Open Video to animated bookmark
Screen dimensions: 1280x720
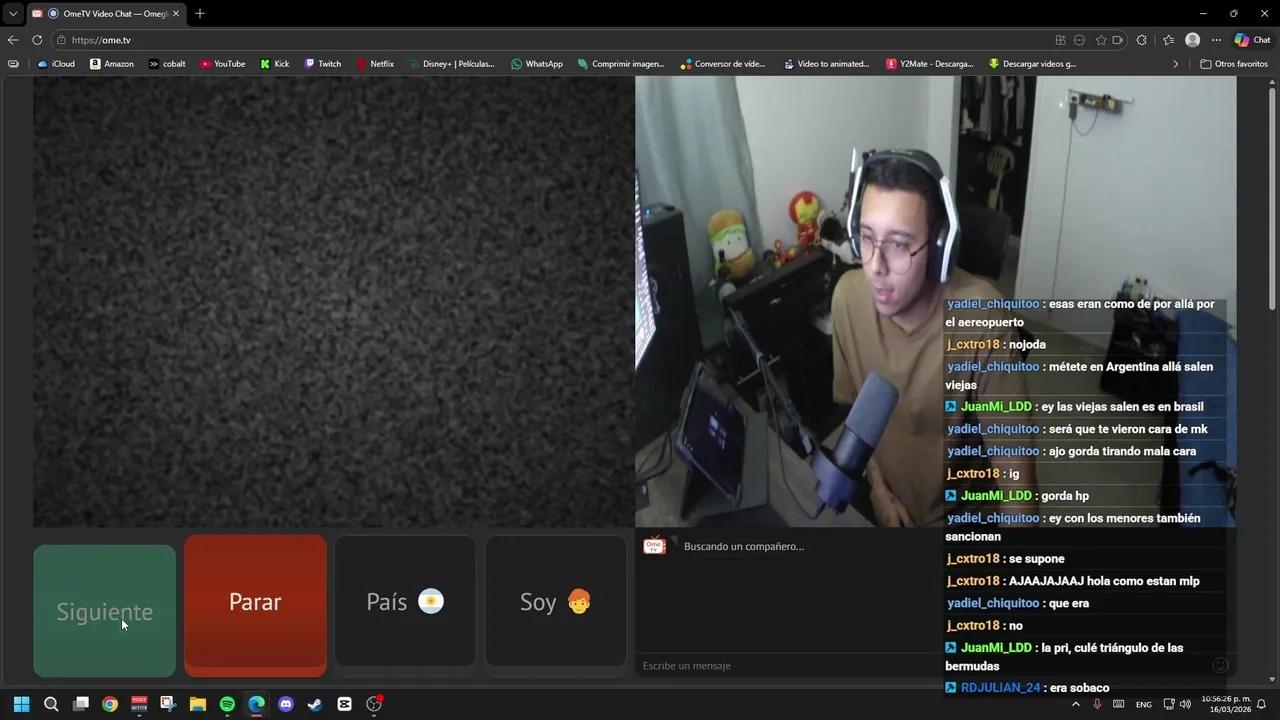click(826, 64)
